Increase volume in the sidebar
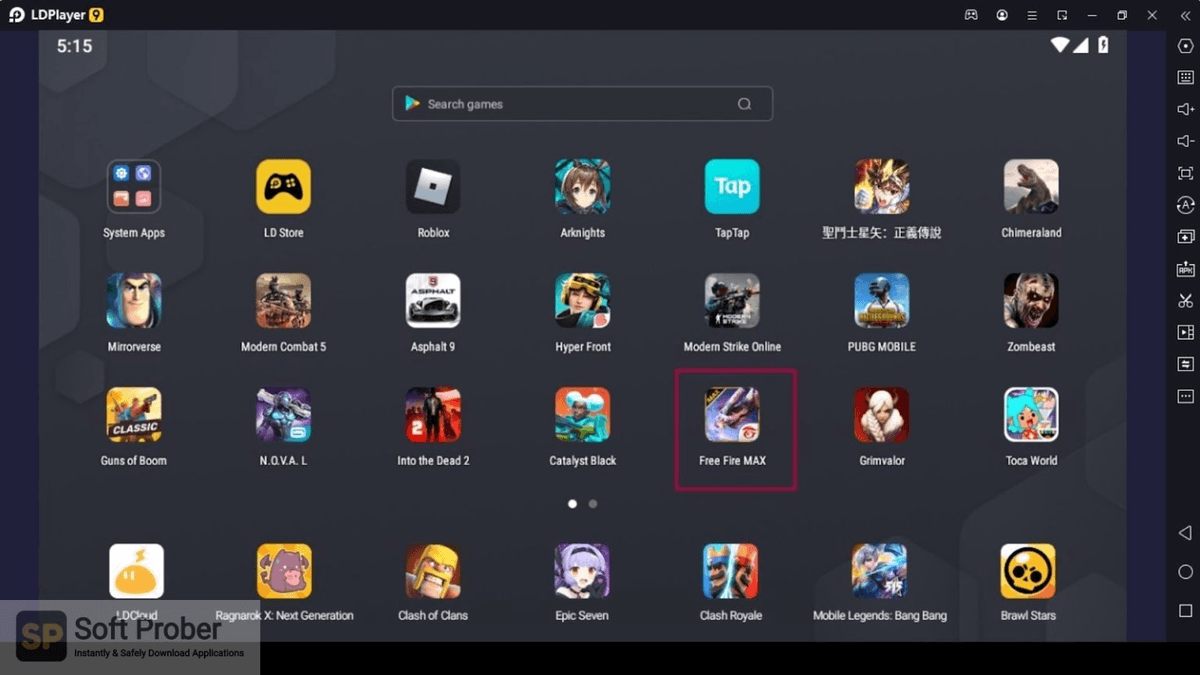The height and width of the screenshot is (675, 1200). point(1185,109)
